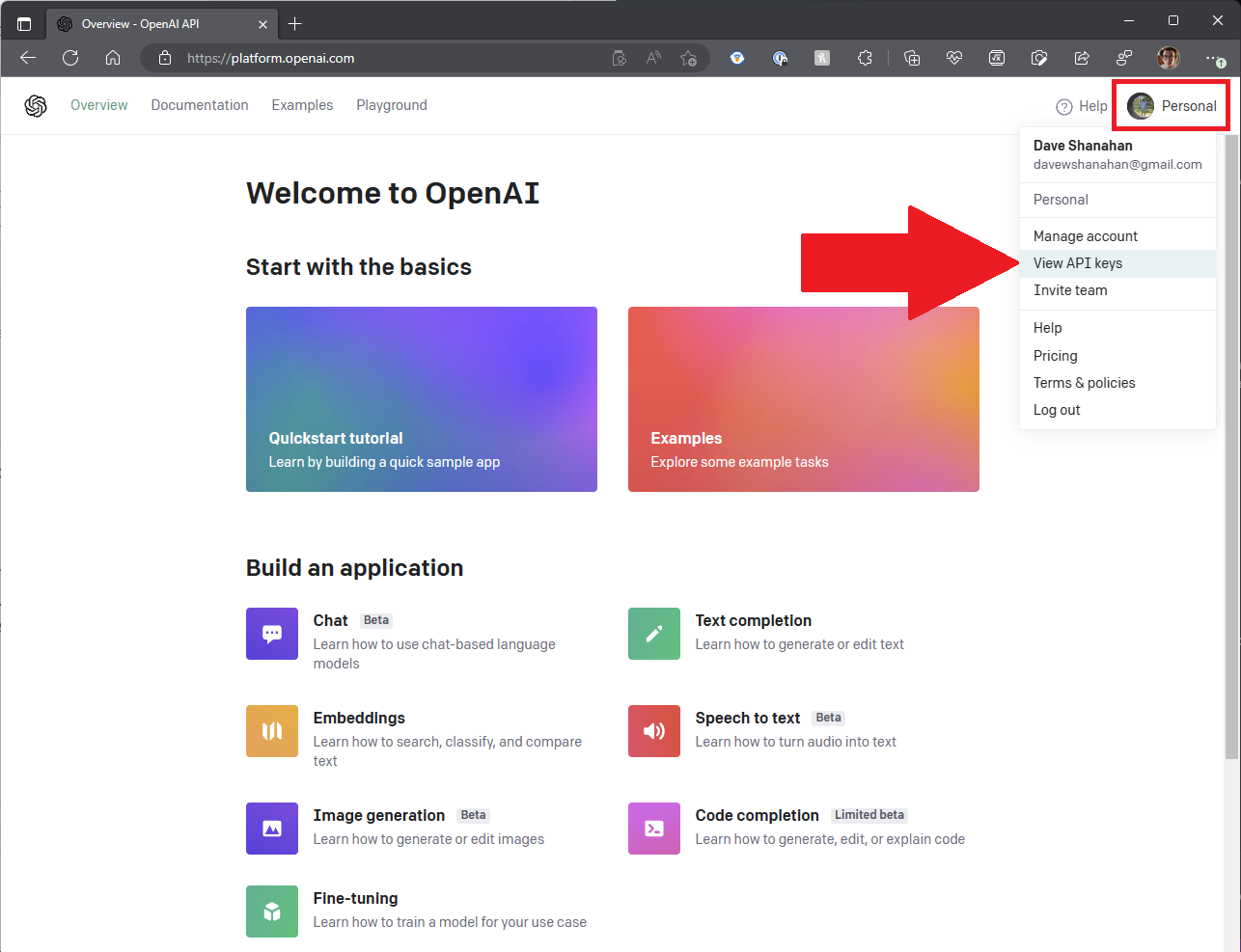Viewport: 1241px width, 952px height.
Task: Open the Personal account dropdown
Action: 1172,106
